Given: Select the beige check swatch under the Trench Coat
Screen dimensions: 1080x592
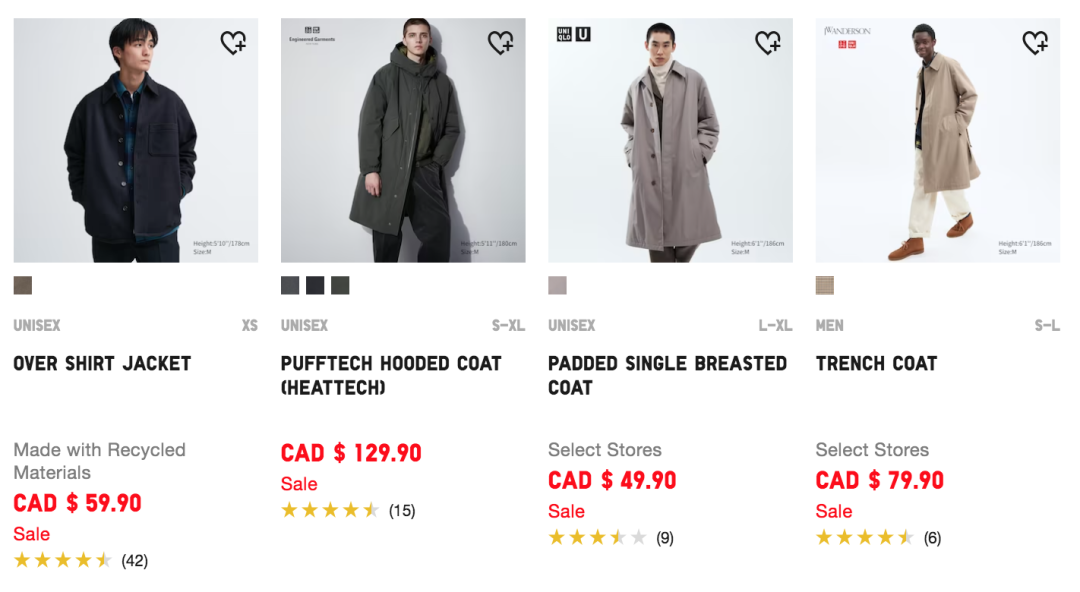Looking at the screenshot, I should click(825, 285).
